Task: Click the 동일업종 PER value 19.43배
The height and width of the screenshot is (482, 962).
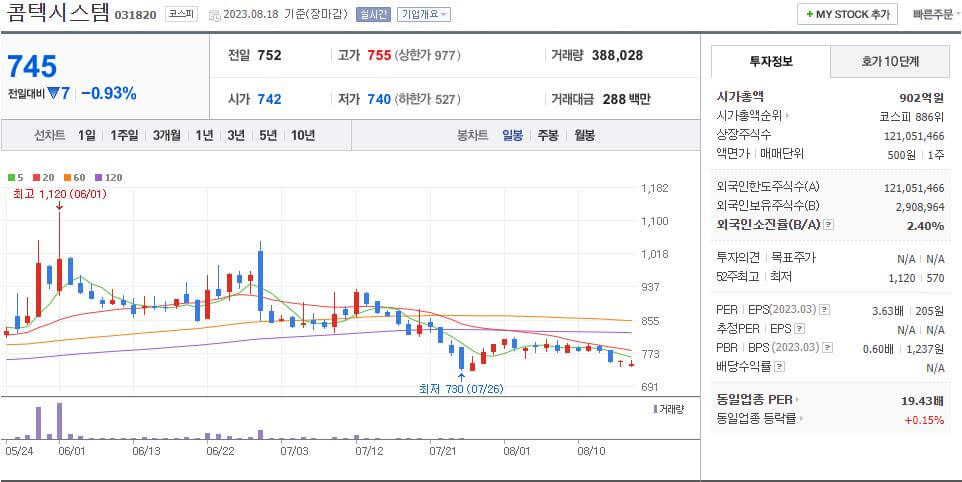Action: [x=922, y=401]
